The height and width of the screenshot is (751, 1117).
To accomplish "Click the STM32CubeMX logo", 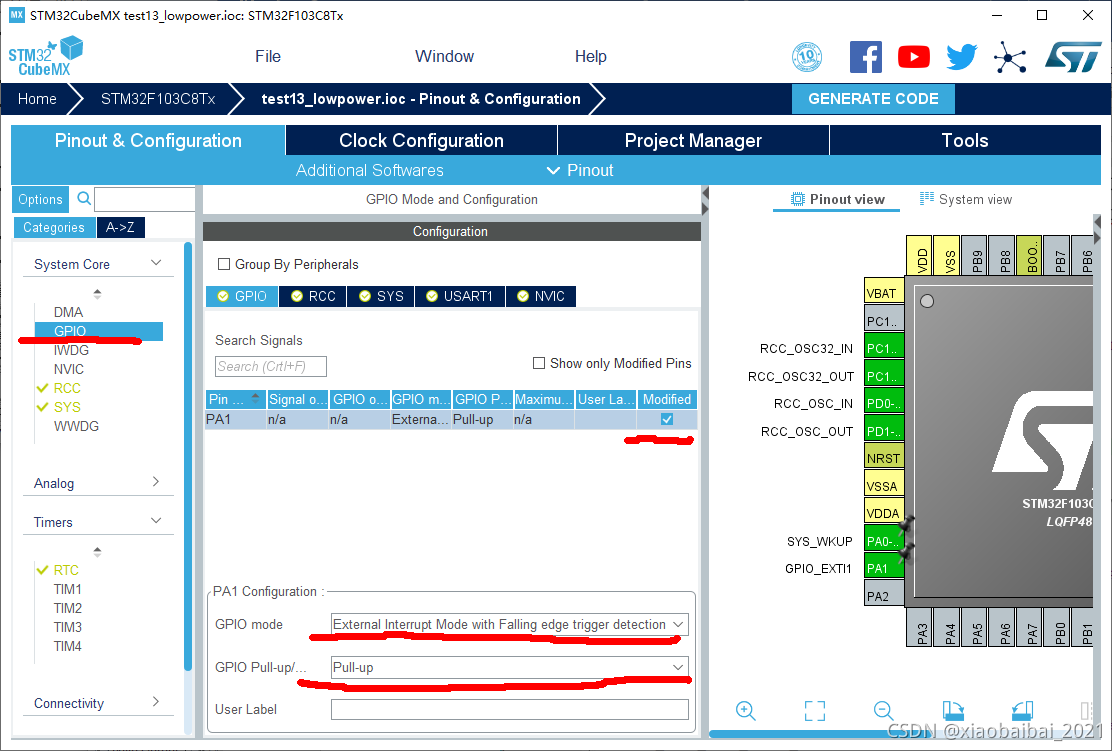I will (46, 57).
